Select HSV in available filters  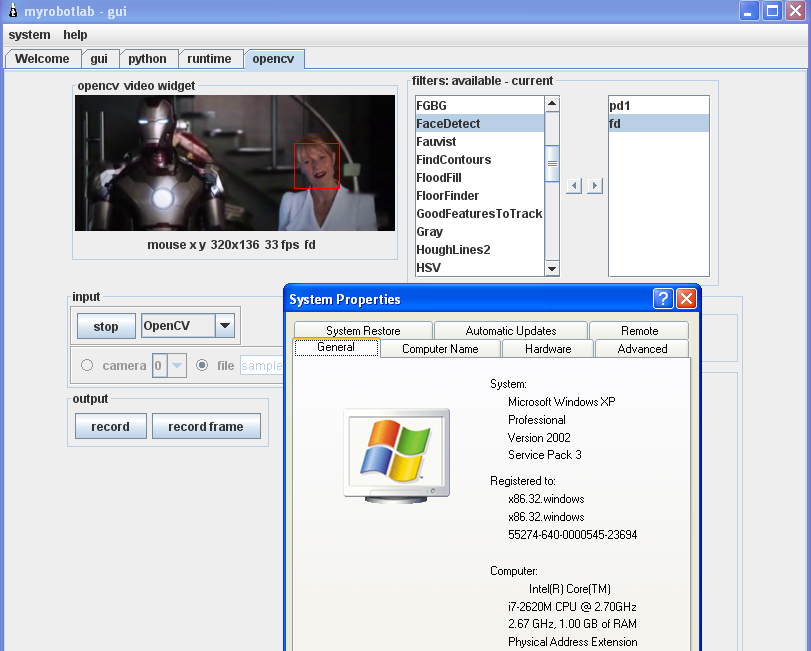click(479, 268)
